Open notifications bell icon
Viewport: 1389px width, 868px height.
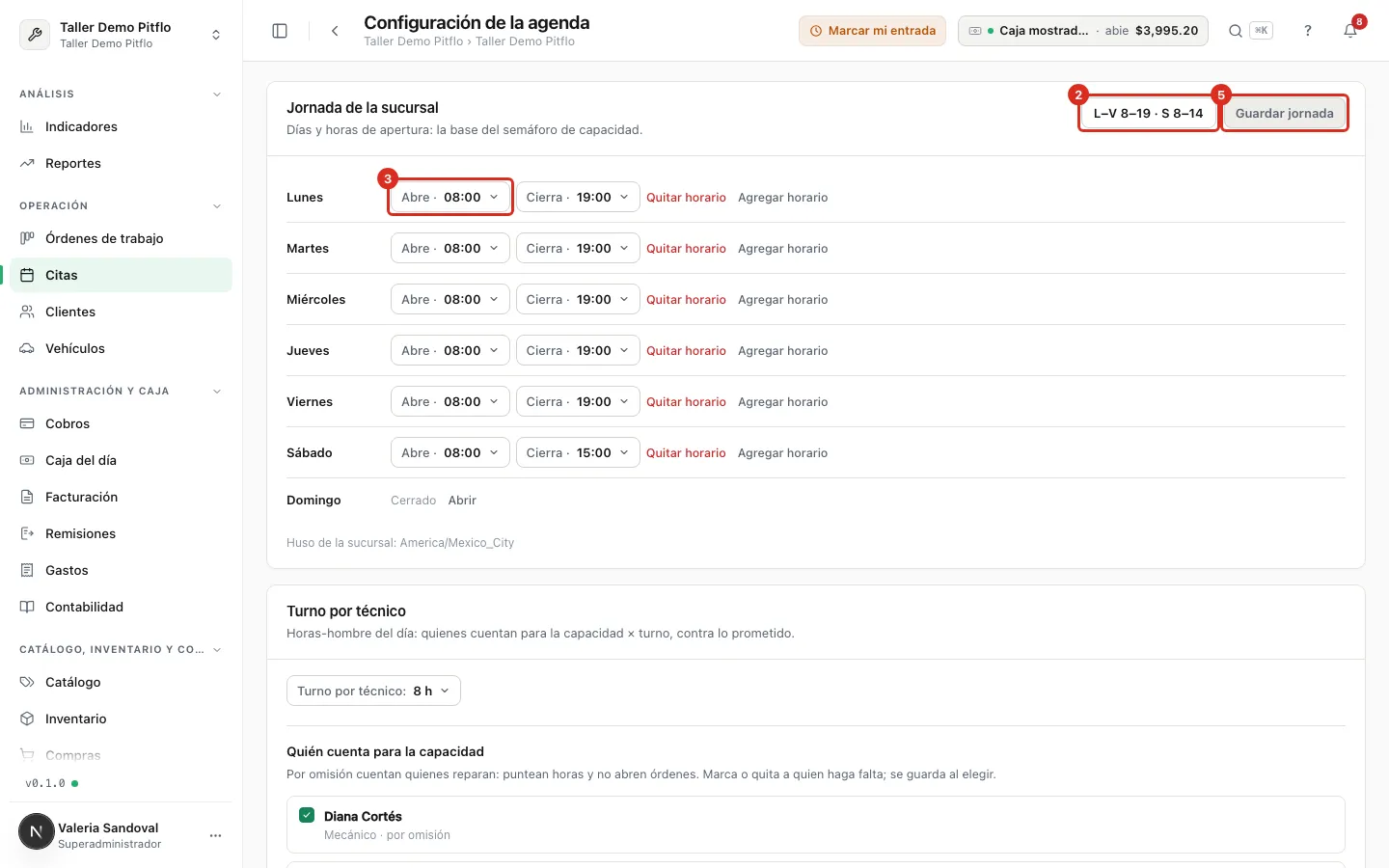pyautogui.click(x=1350, y=31)
